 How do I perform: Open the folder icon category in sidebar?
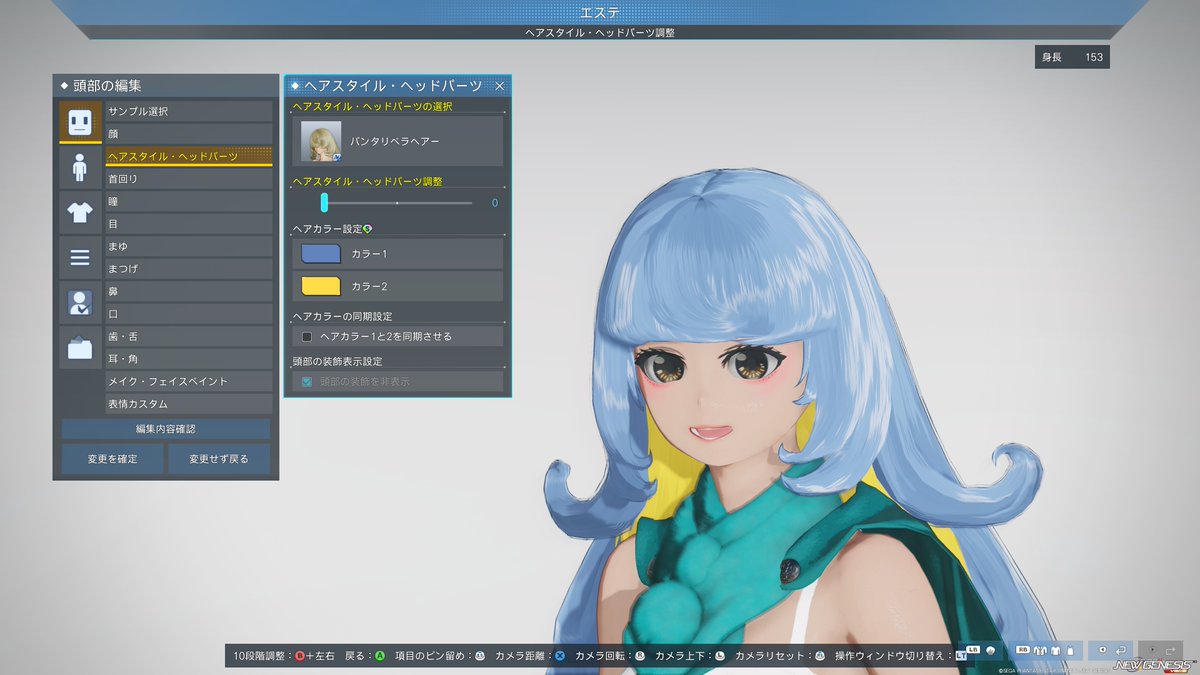pyautogui.click(x=80, y=348)
